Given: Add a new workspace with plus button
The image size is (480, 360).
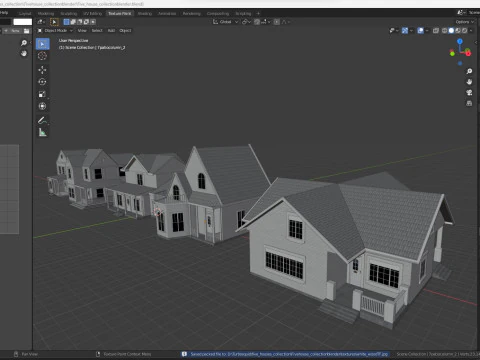Looking at the screenshot, I should click(x=258, y=14).
